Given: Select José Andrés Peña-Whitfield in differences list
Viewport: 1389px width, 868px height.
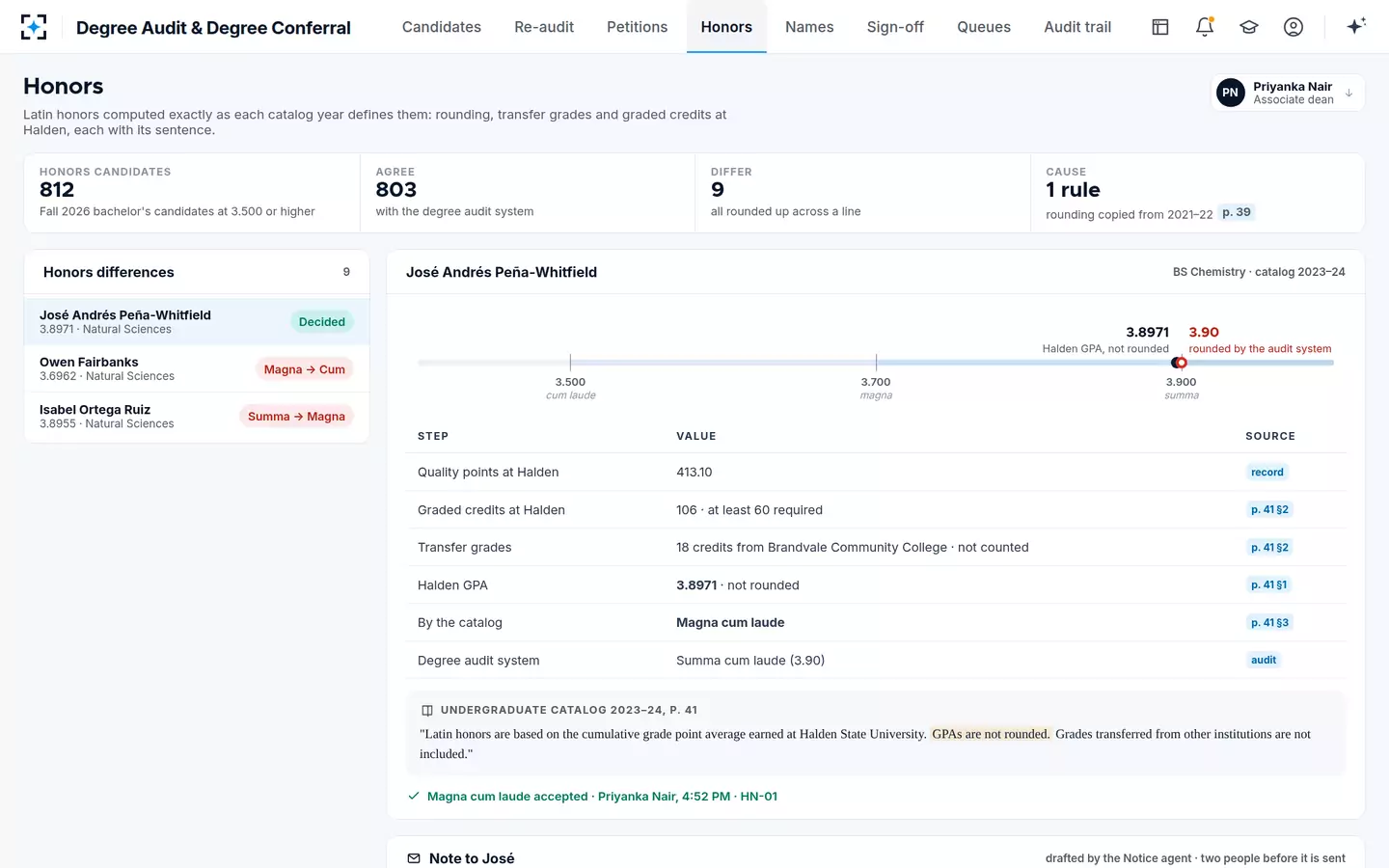Looking at the screenshot, I should 197,321.
